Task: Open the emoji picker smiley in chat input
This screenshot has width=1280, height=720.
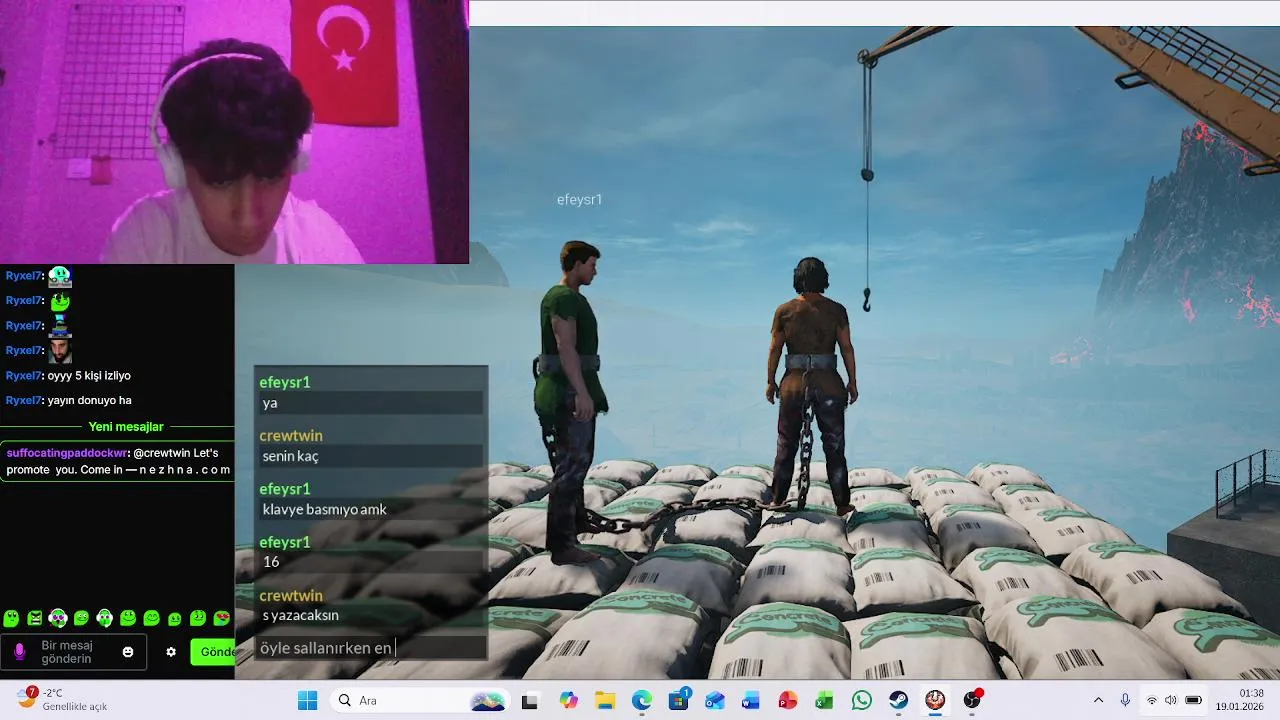Action: tap(128, 652)
